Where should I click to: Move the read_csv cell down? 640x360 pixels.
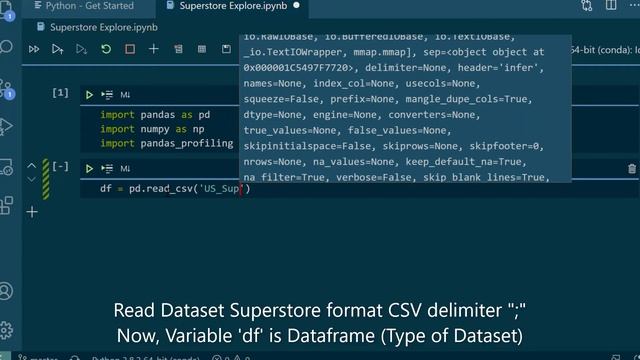click(31, 179)
